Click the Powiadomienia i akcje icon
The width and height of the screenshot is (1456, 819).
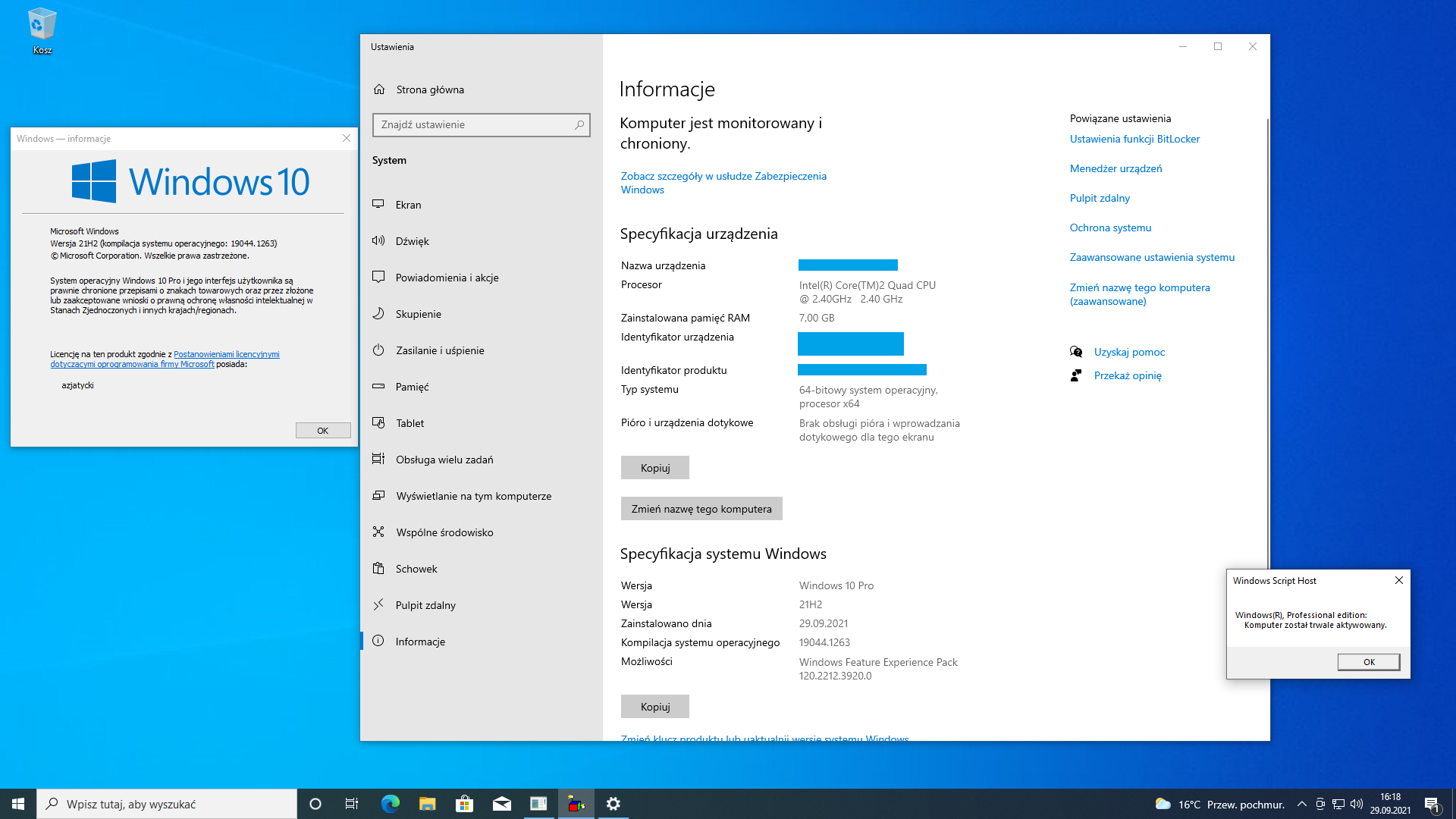click(x=378, y=278)
